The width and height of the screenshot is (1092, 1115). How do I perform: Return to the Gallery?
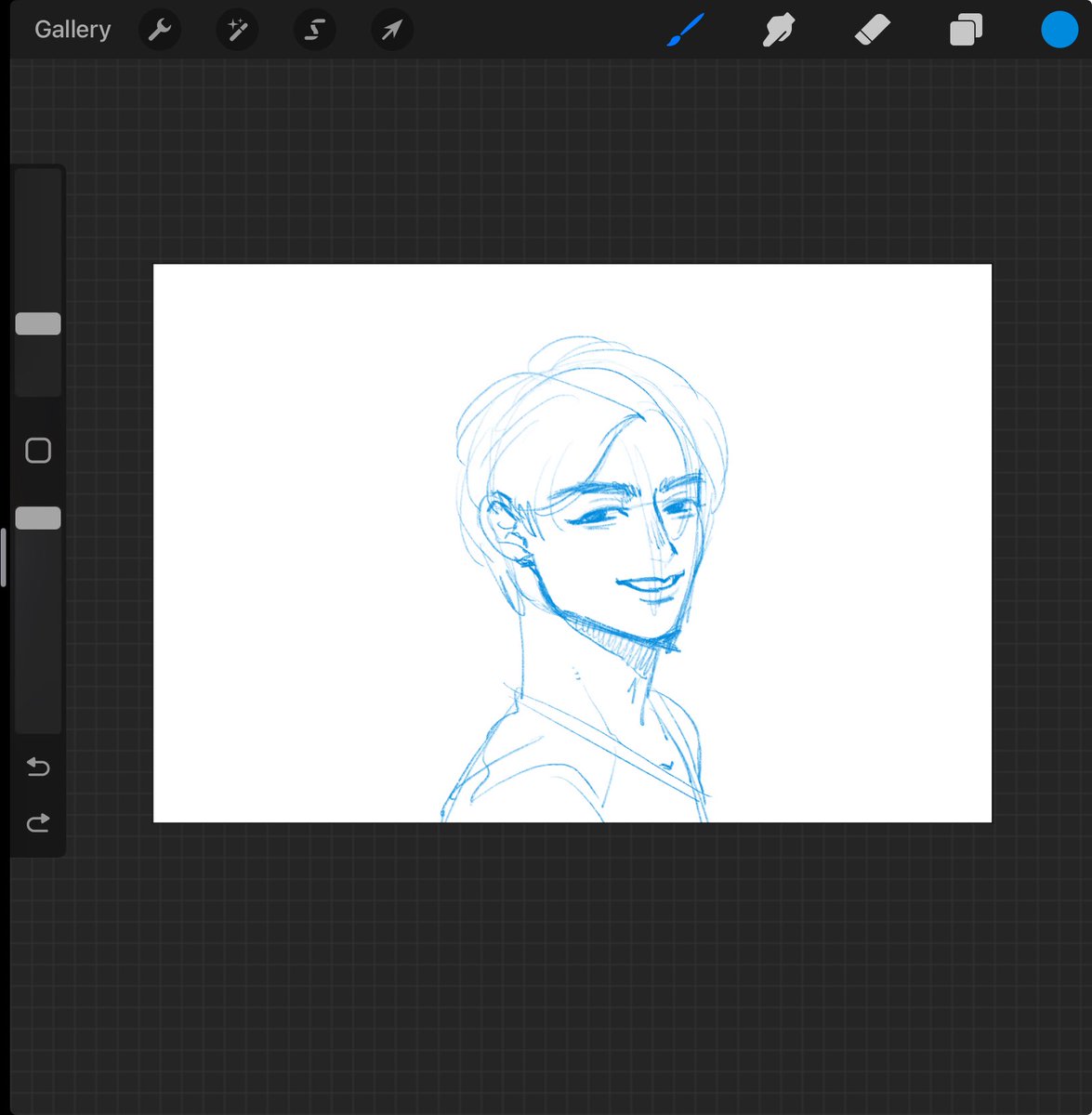[x=72, y=30]
